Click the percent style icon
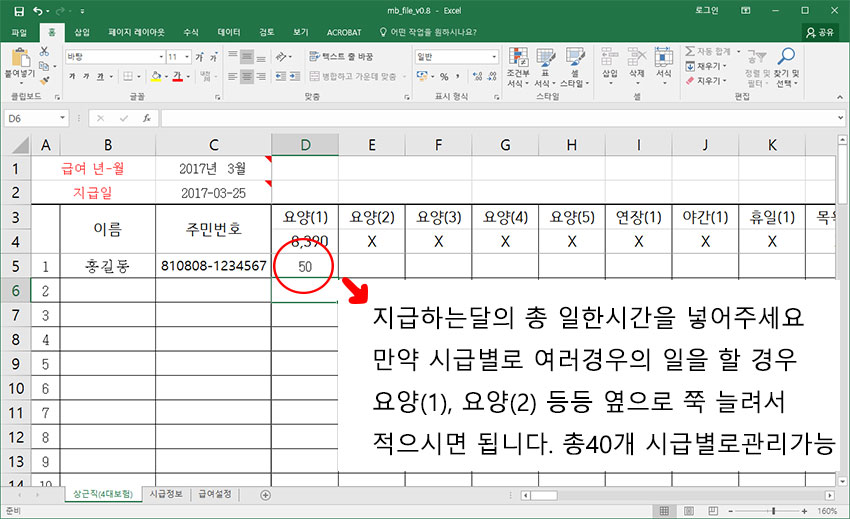The height and width of the screenshot is (519, 850). click(443, 77)
